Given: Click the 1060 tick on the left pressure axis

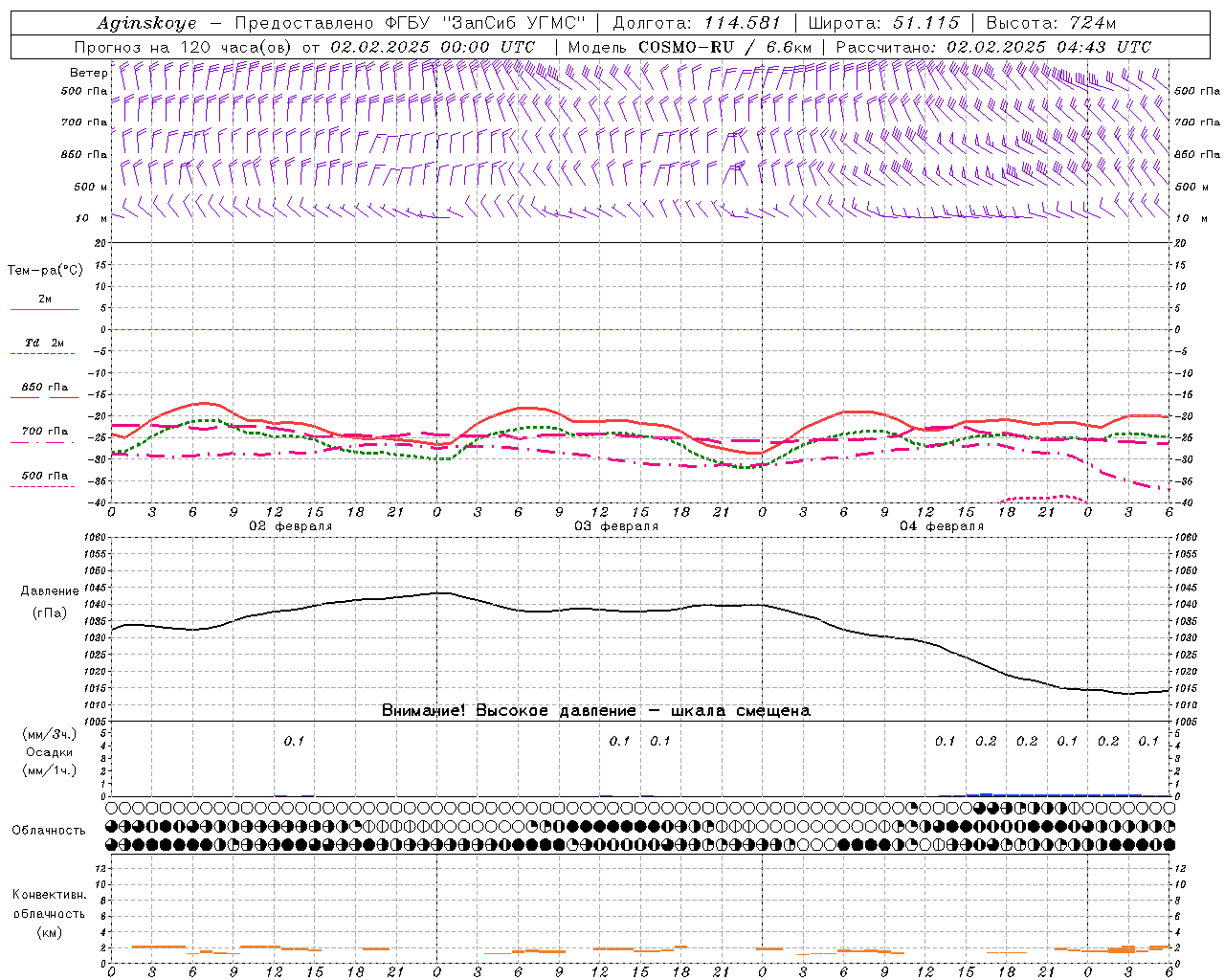Looking at the screenshot, I should click(97, 537).
